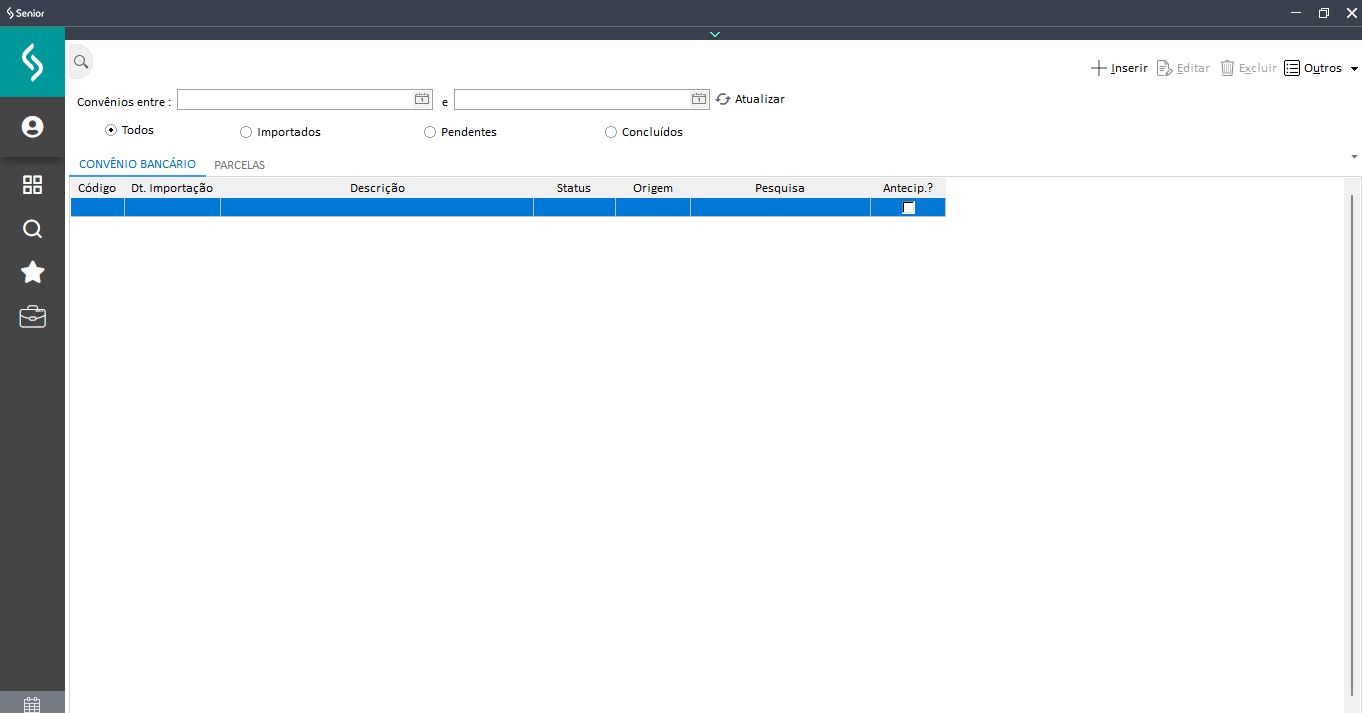Click the small arrow right of tabs
Viewport: 1362px width, 713px height.
[x=1354, y=157]
